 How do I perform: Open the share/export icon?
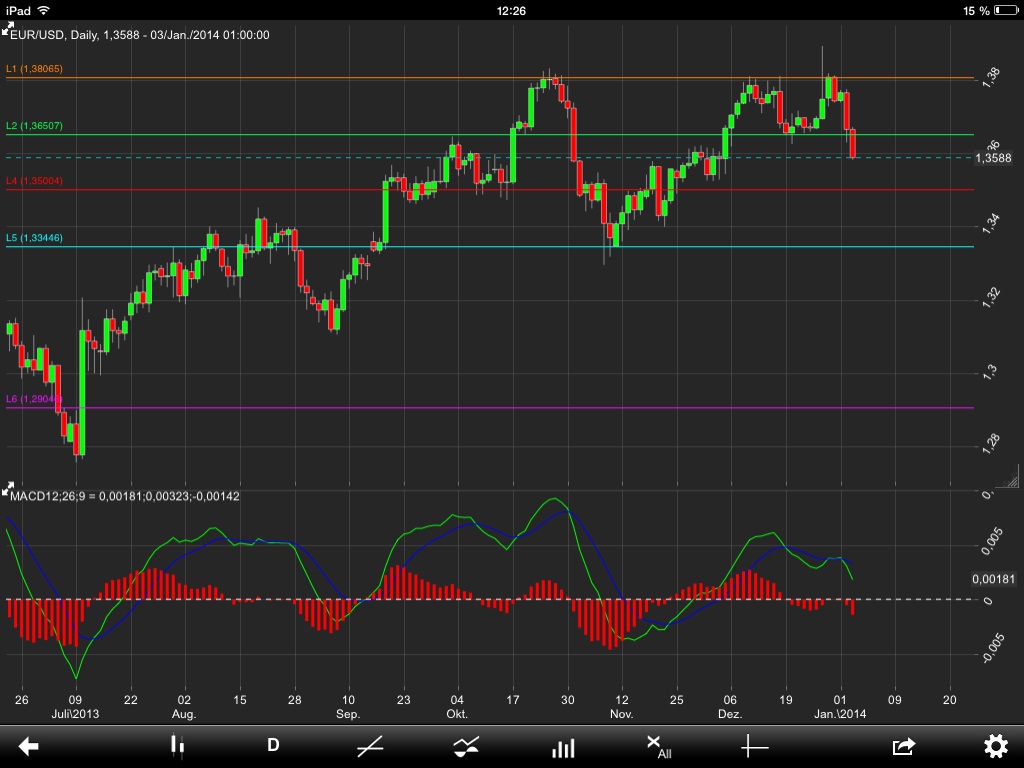point(901,747)
